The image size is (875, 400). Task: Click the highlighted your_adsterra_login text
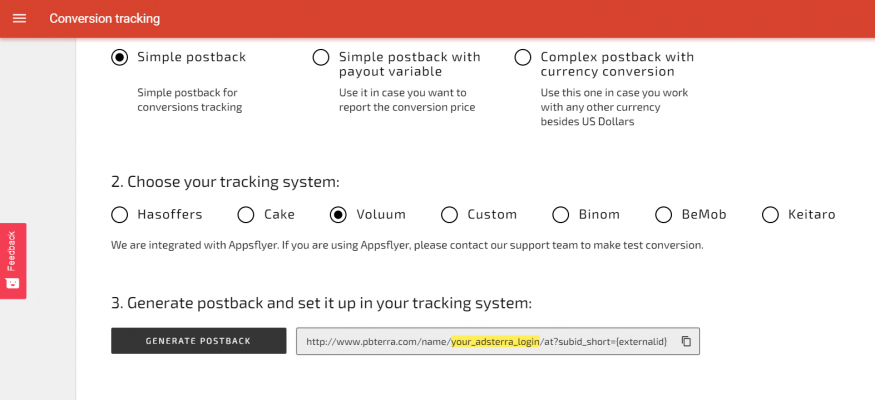(495, 341)
